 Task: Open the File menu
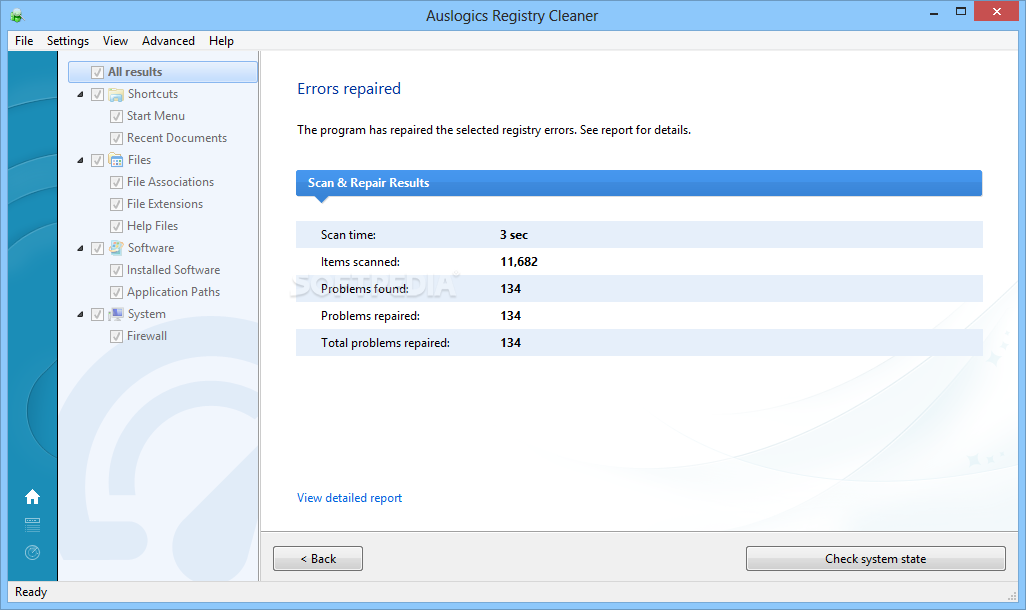[24, 41]
